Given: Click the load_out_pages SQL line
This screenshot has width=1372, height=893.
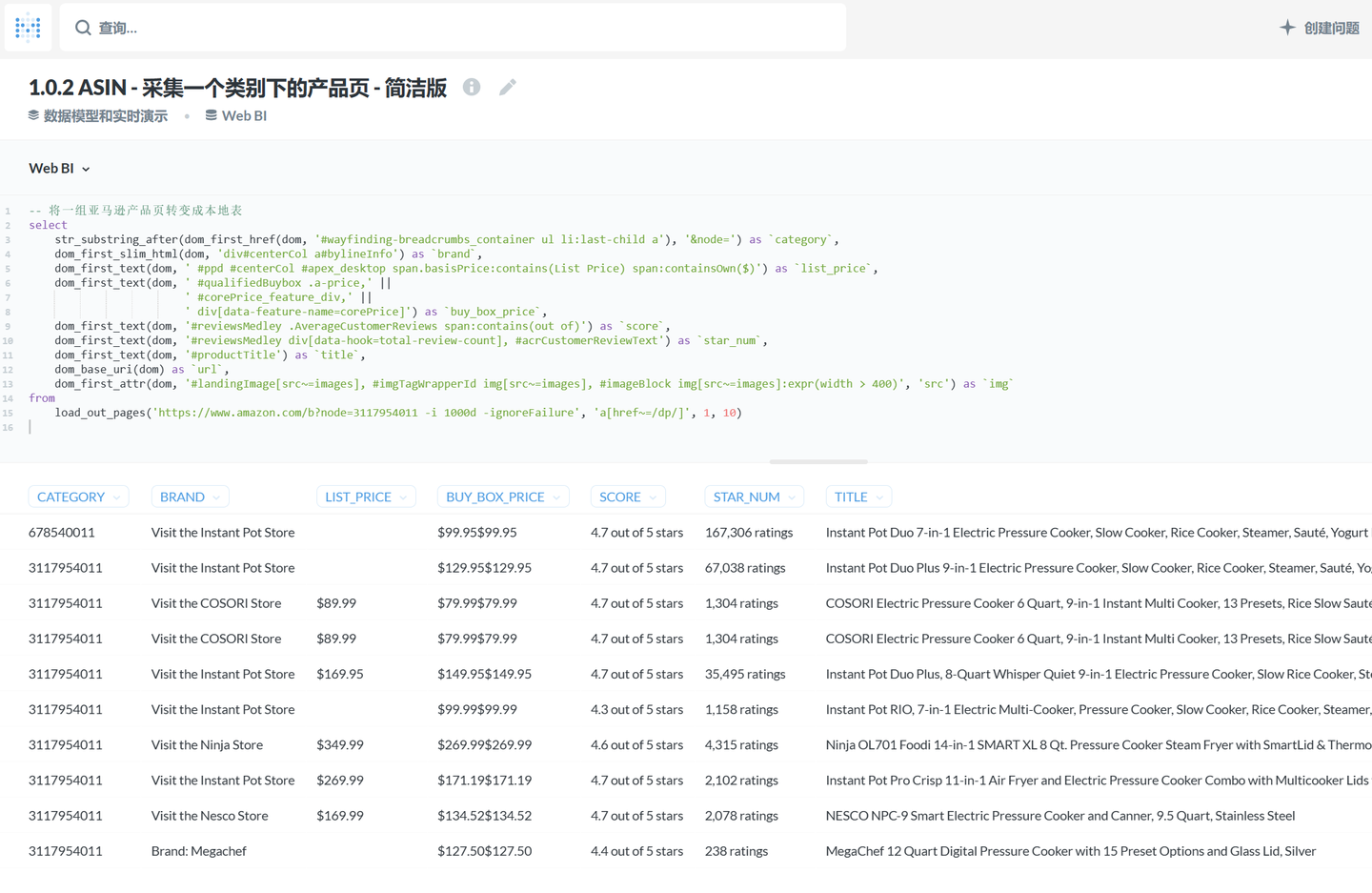Looking at the screenshot, I should 398,413.
